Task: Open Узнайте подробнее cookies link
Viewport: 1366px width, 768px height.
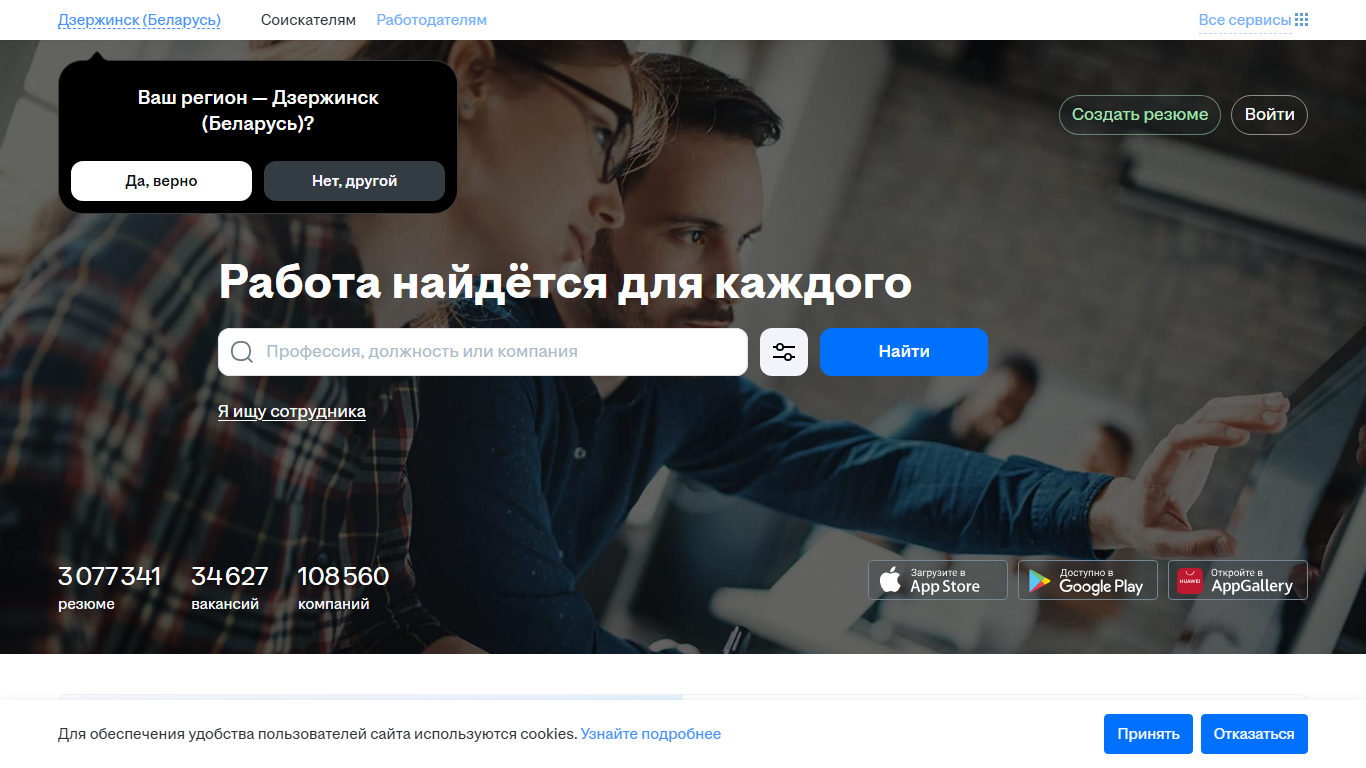Action: coord(651,734)
